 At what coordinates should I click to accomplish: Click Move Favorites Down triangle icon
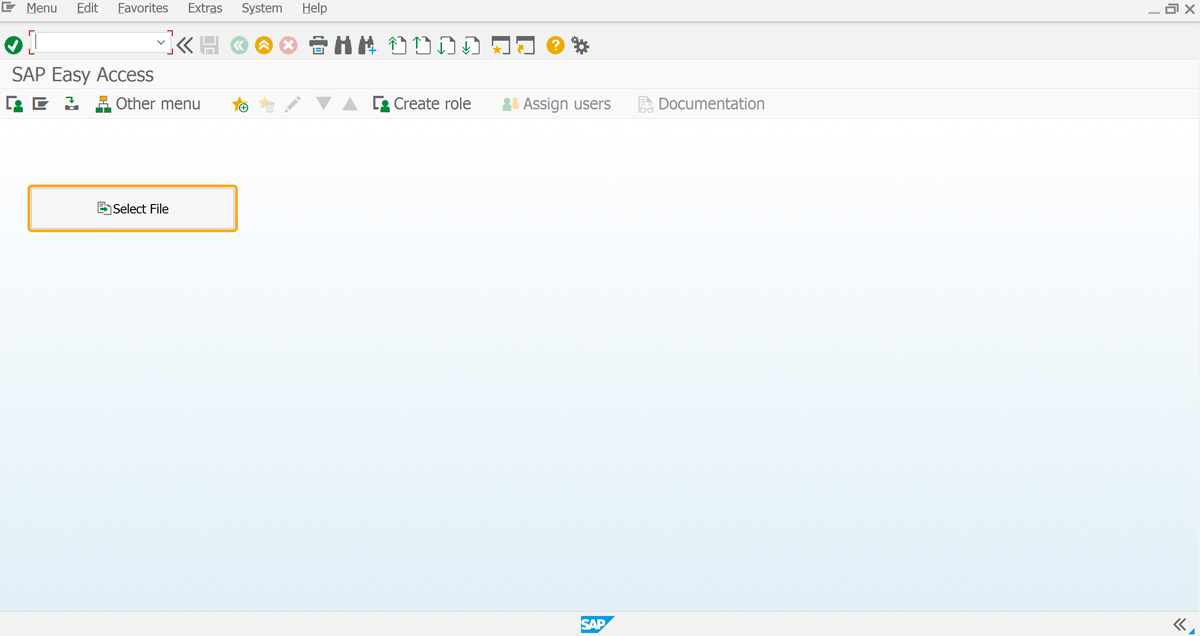pyautogui.click(x=323, y=104)
